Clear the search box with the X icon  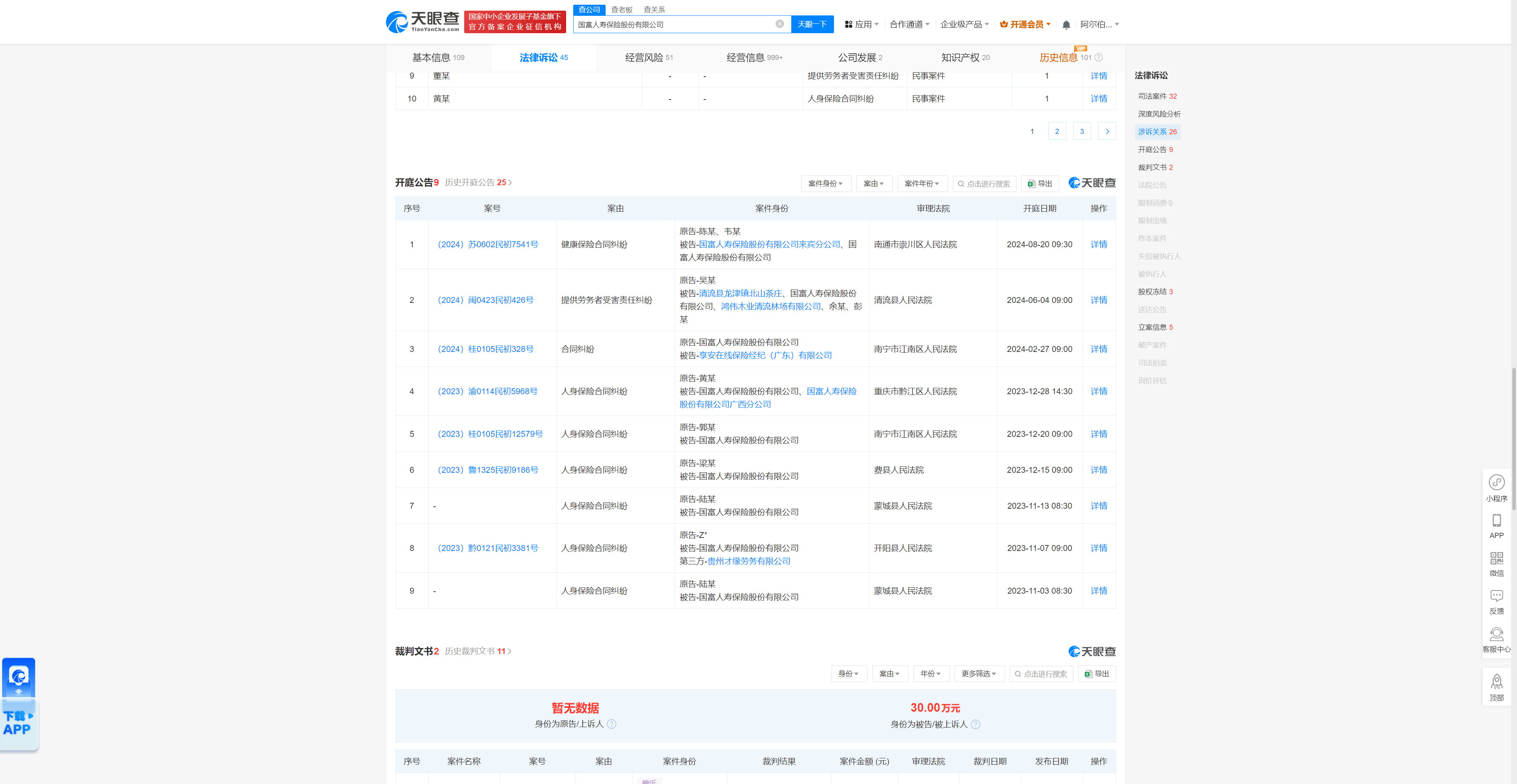780,24
